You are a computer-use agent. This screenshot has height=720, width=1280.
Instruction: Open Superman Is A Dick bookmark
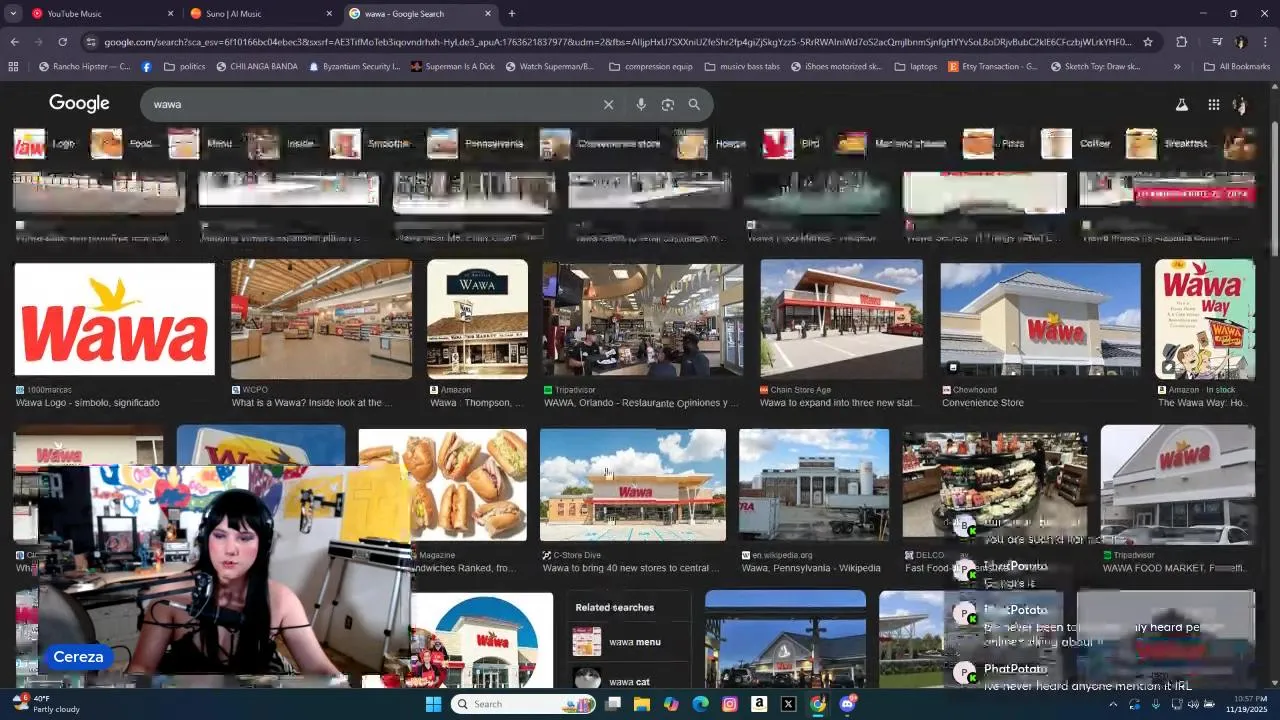(x=452, y=67)
